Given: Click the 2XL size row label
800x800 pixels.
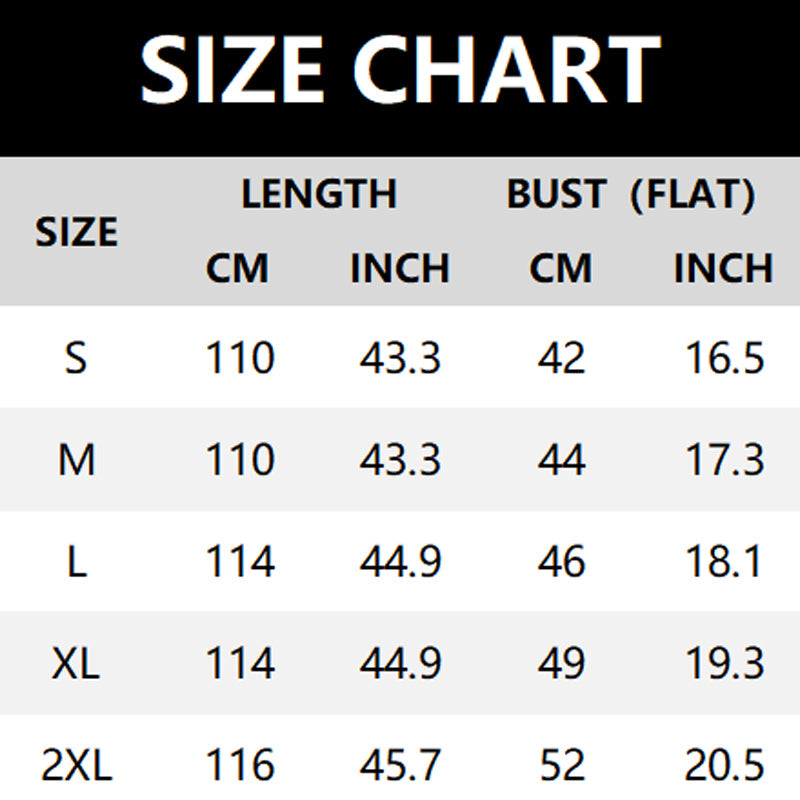Looking at the screenshot, I should click(x=76, y=766).
